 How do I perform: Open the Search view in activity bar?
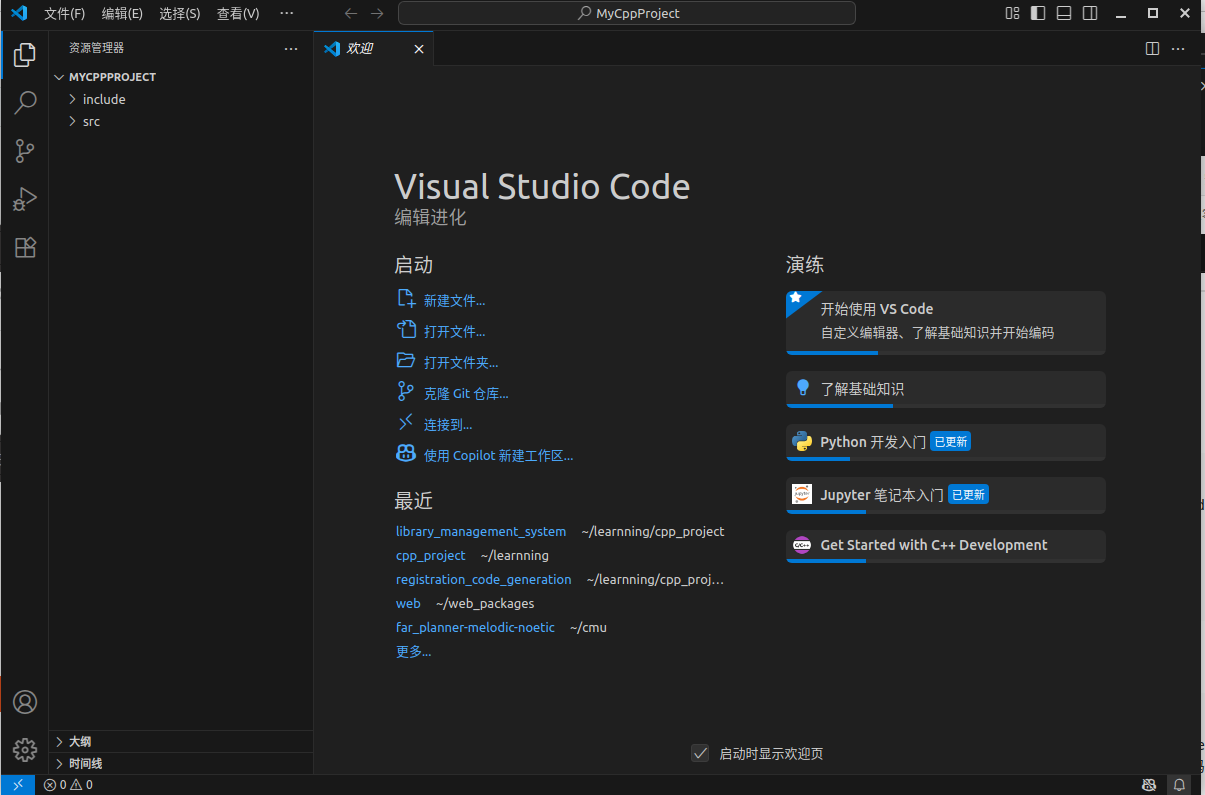(x=25, y=102)
